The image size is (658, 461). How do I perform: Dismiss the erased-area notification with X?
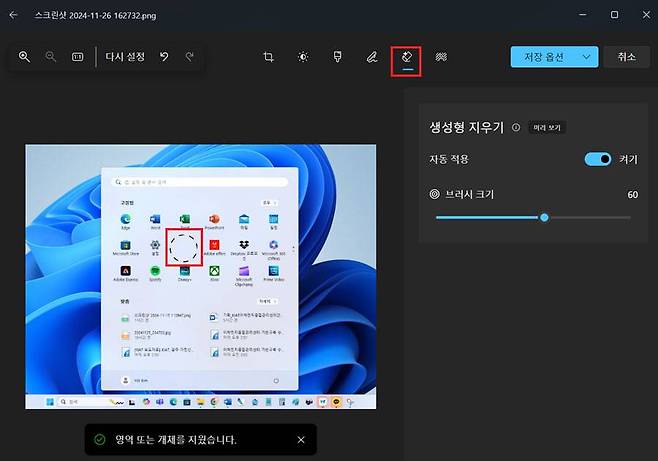301,440
